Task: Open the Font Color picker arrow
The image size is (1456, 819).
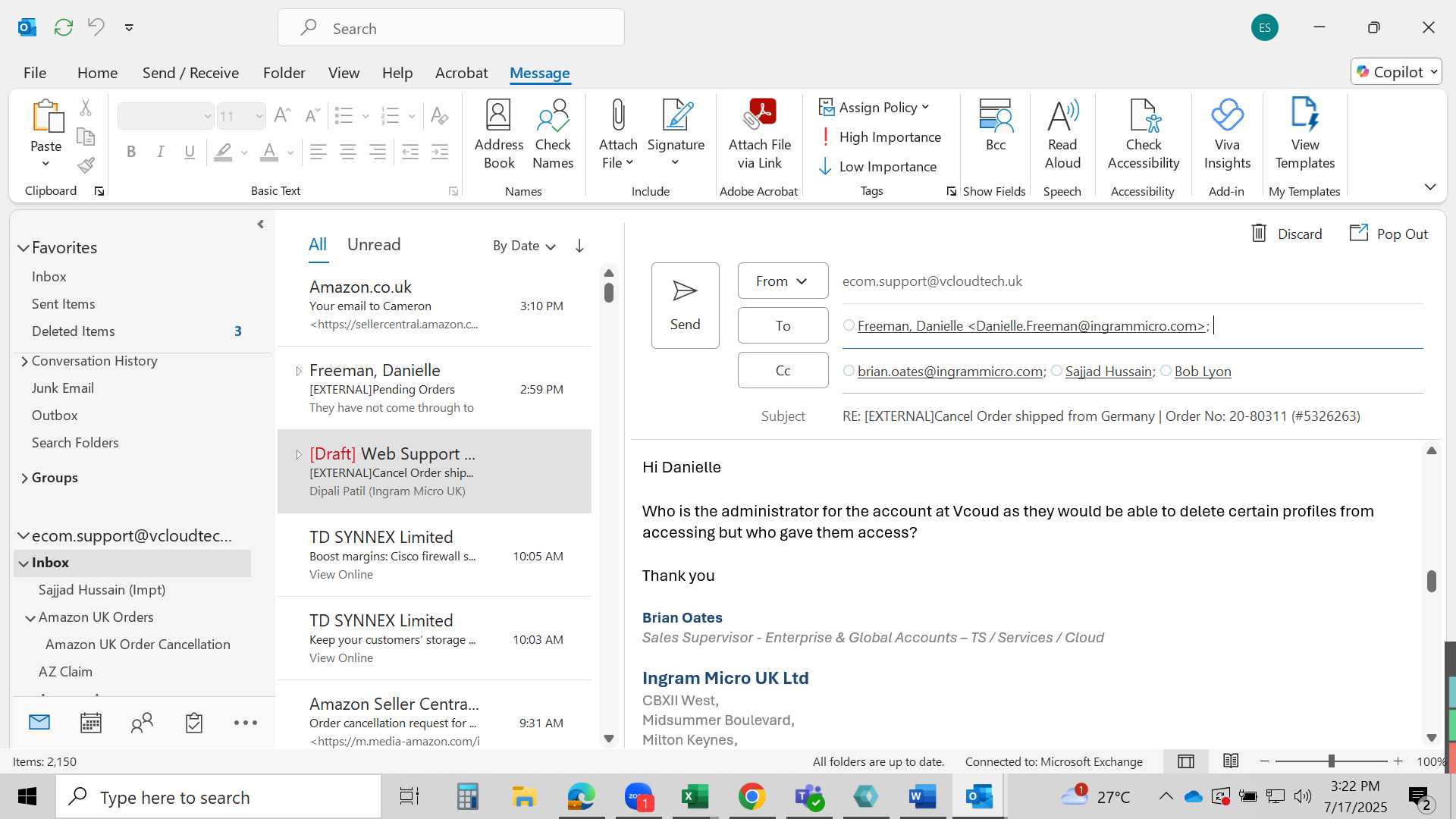Action: (290, 152)
